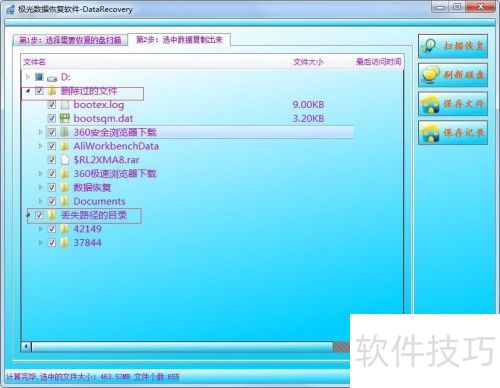Expand the Documents folder arrow
The image size is (500, 388).
click(x=40, y=201)
